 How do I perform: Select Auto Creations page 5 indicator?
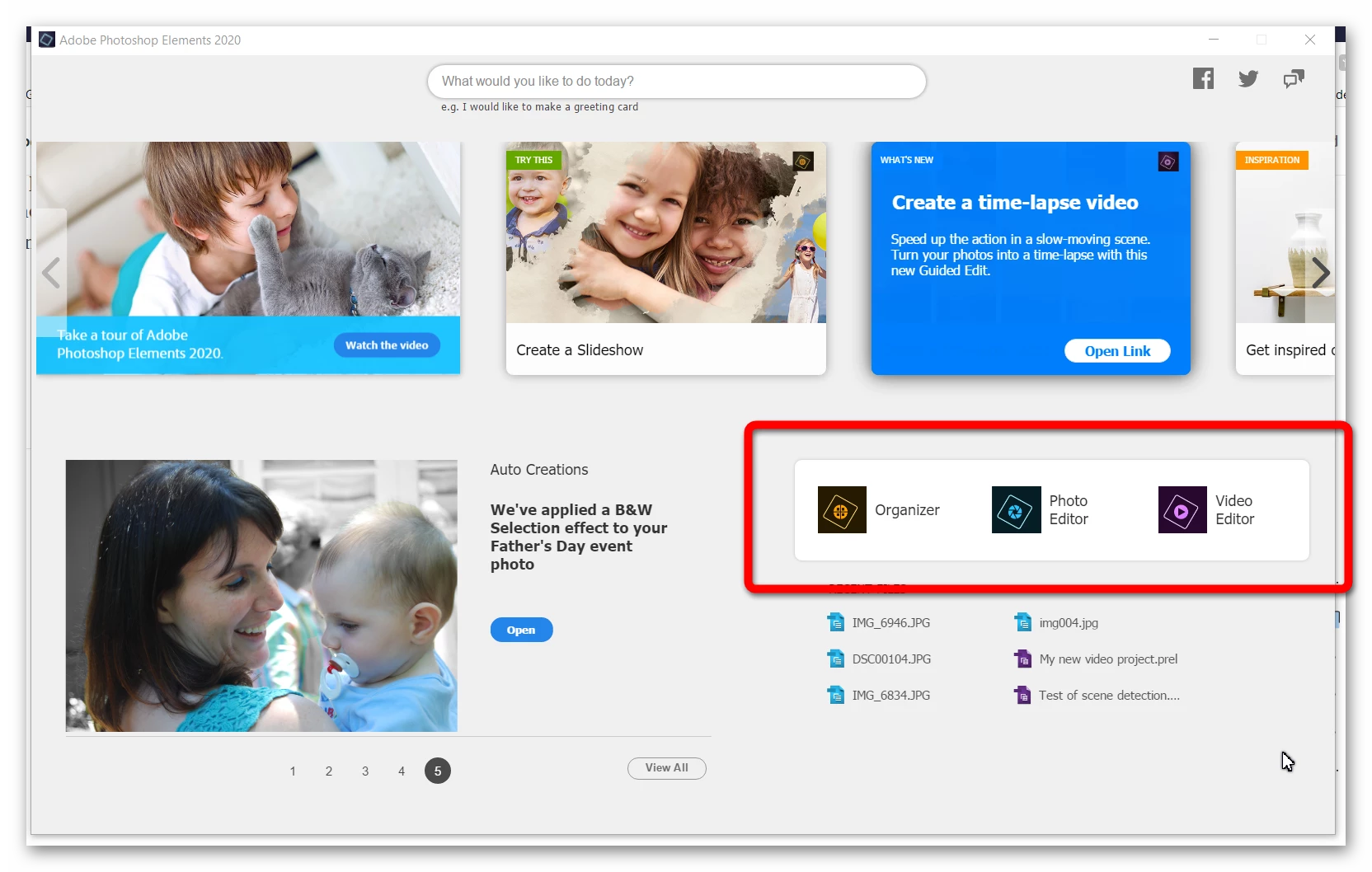point(438,771)
